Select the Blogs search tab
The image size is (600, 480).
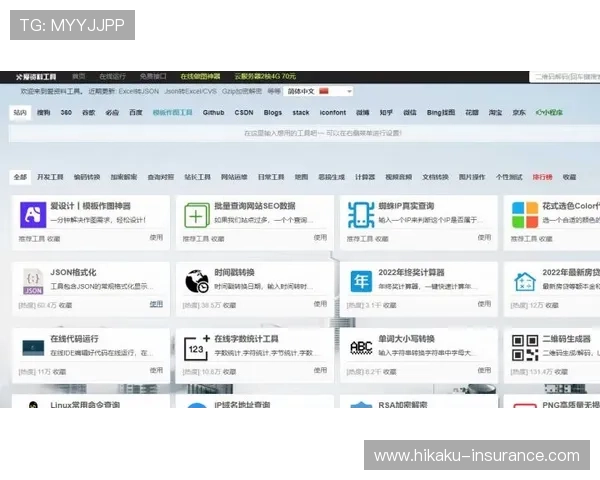273,113
